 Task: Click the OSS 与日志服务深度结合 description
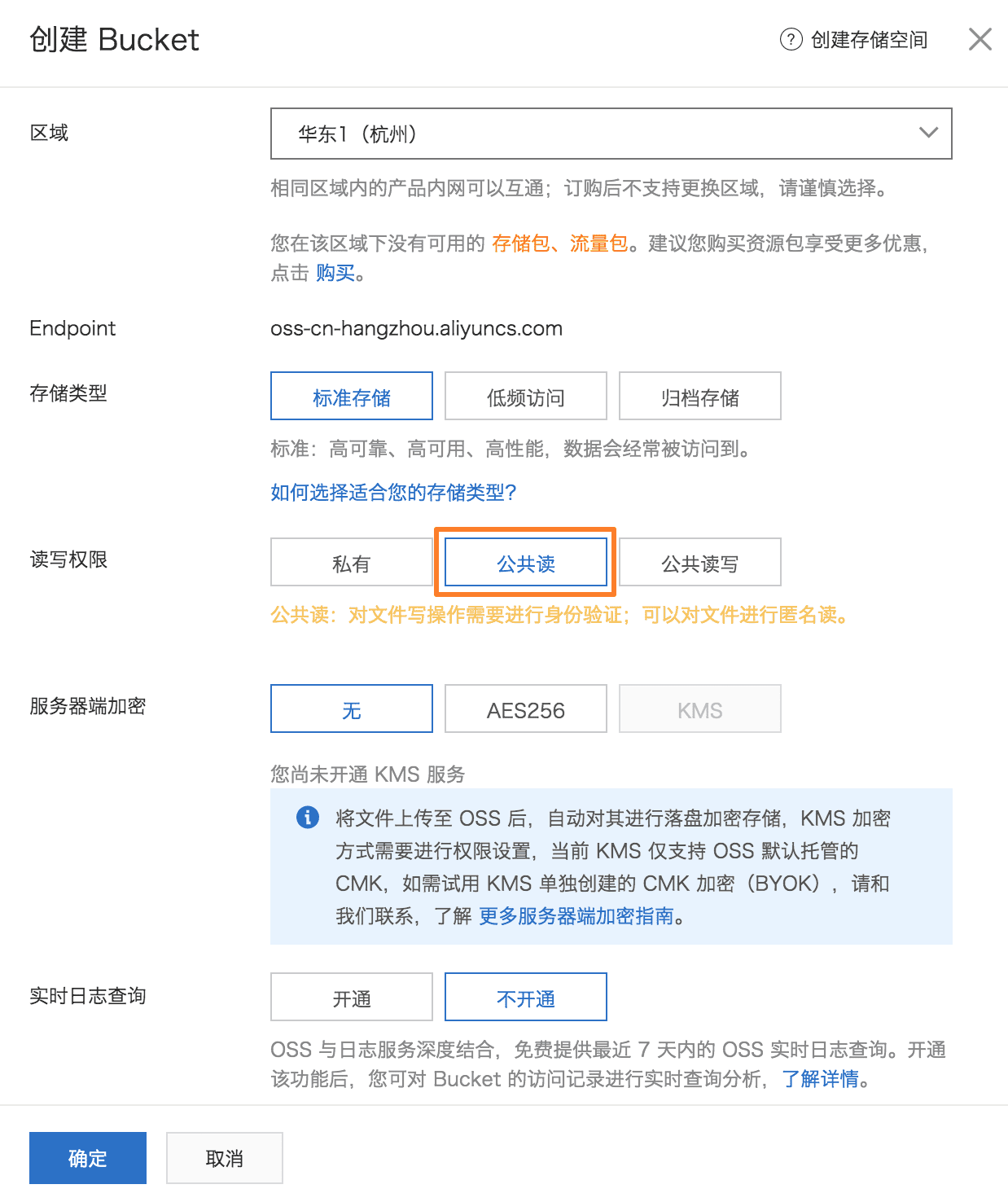608,1064
